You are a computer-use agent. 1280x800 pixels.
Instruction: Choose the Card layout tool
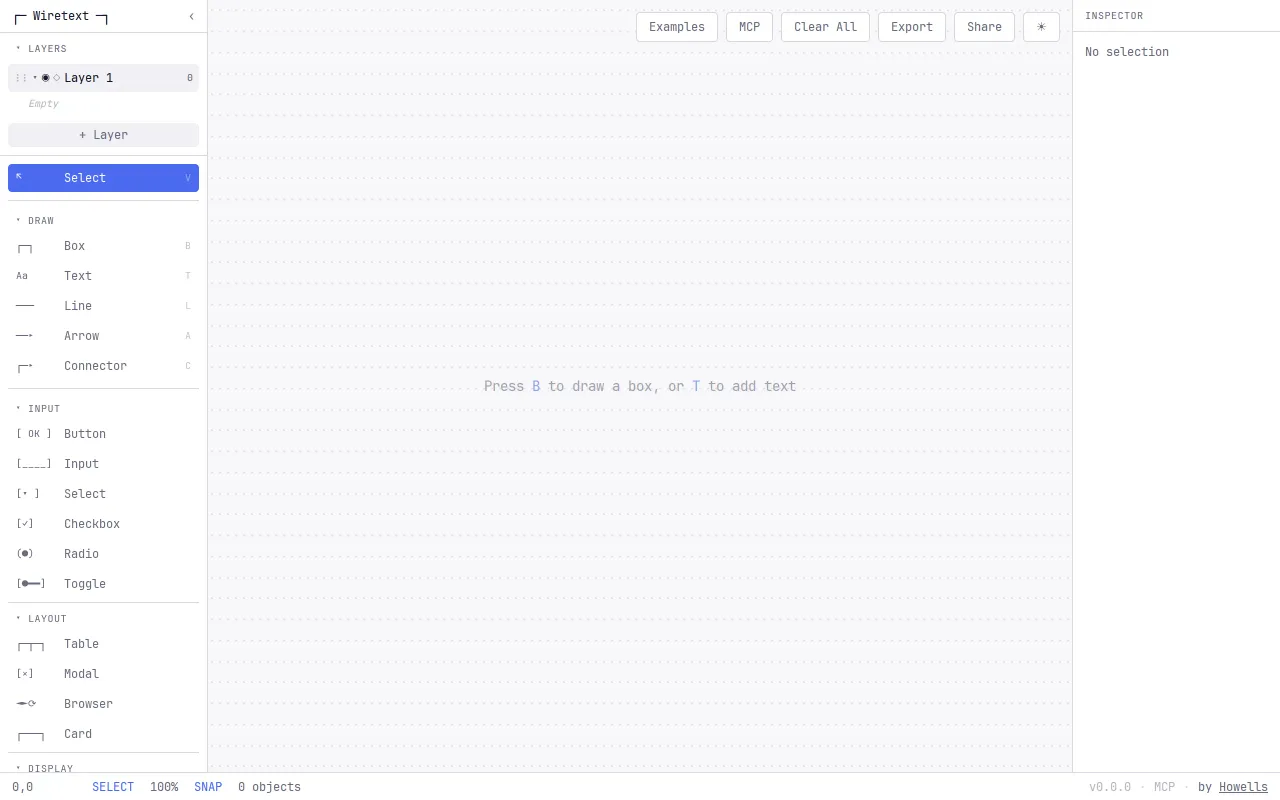[x=103, y=734]
